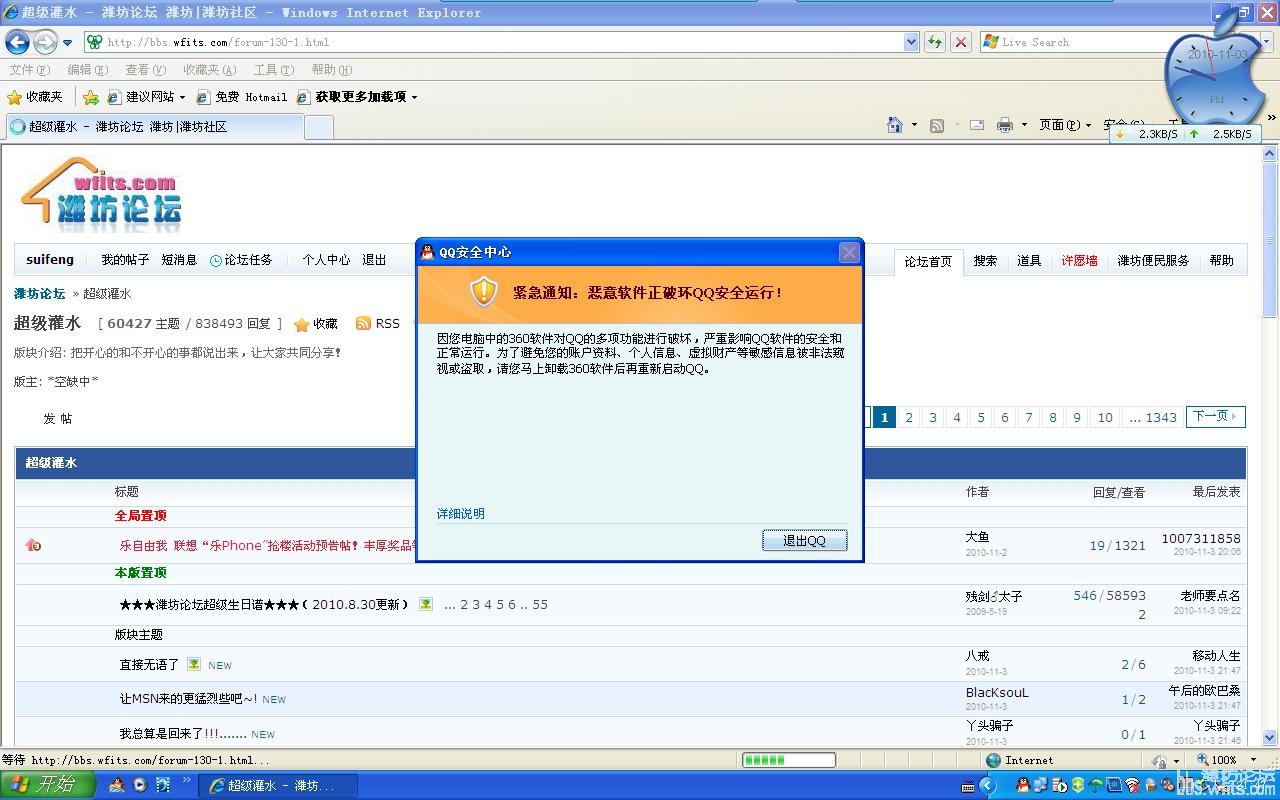Click the IE forward arrow button
Screen dimensions: 1280x800
pos(45,42)
